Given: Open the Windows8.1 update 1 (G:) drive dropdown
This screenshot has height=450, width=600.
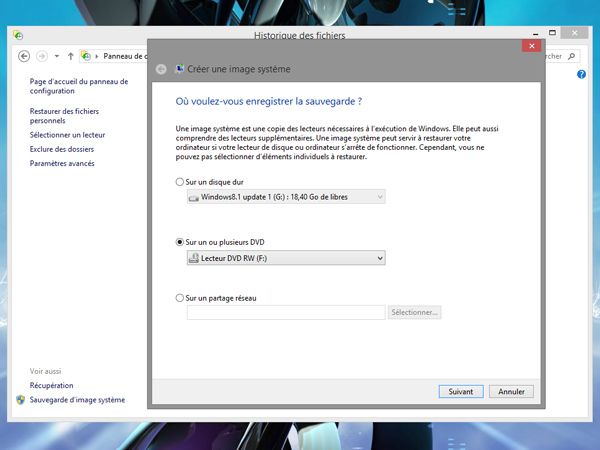Looking at the screenshot, I should (286, 197).
